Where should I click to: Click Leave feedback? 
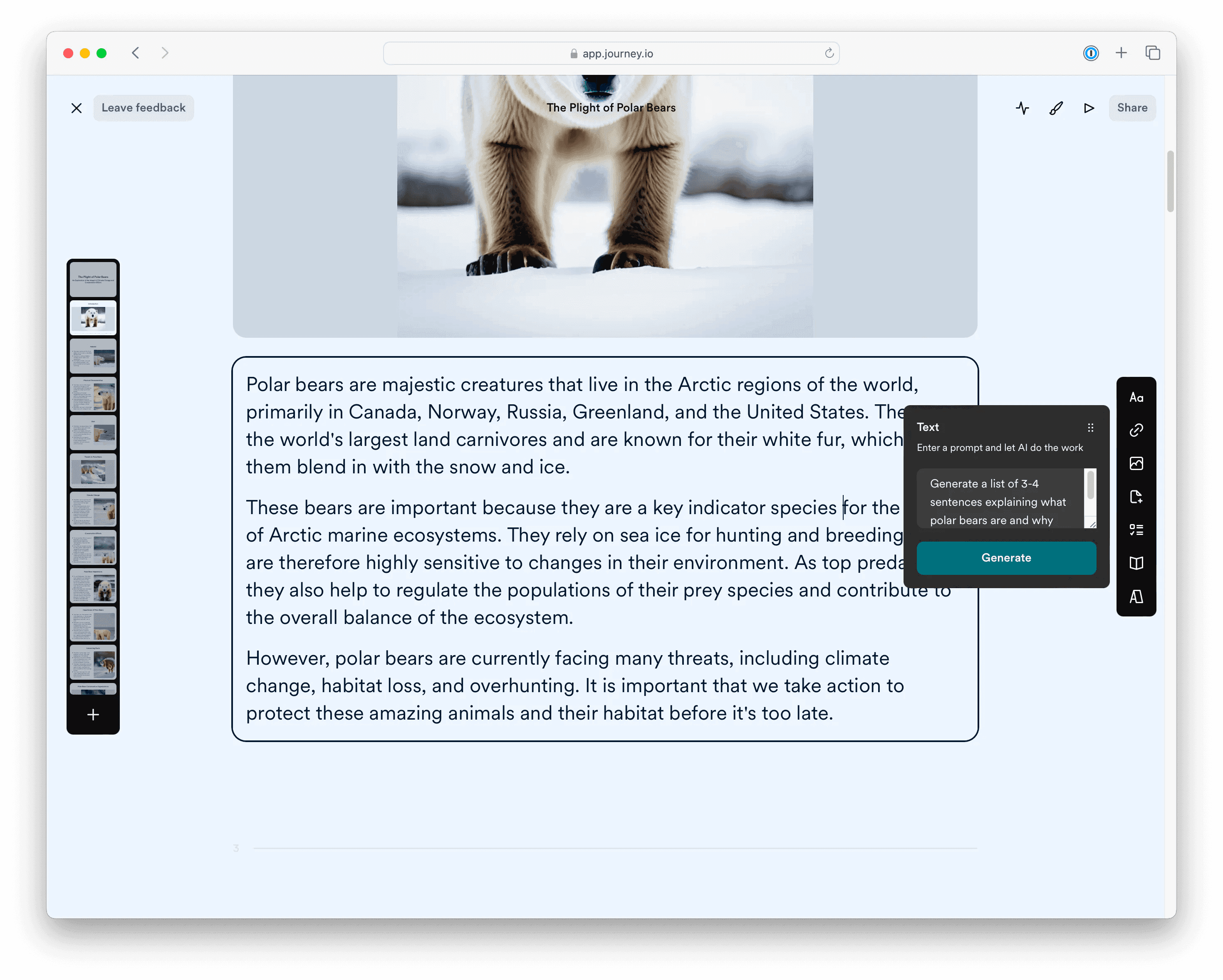coord(144,108)
